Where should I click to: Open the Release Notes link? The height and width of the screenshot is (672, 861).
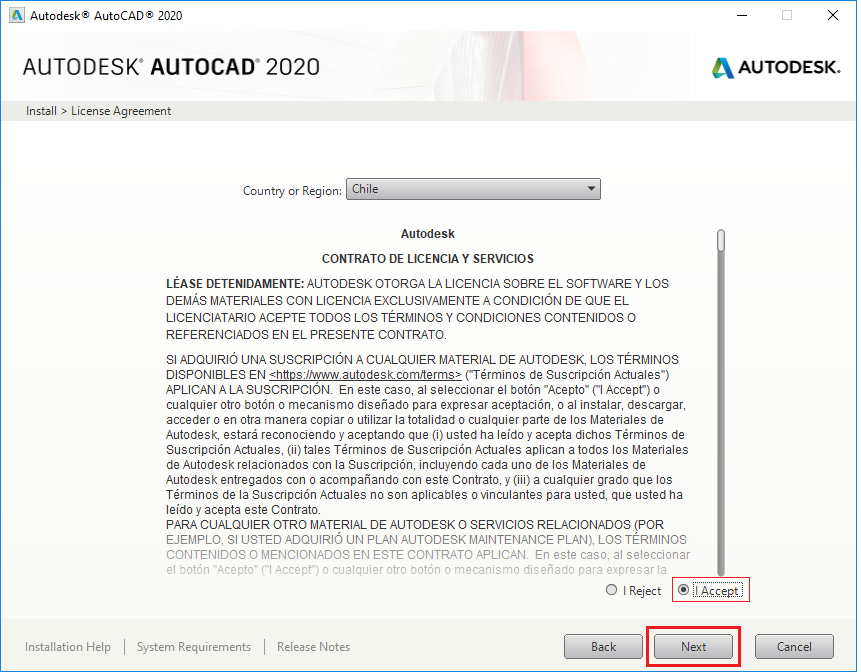pos(314,647)
